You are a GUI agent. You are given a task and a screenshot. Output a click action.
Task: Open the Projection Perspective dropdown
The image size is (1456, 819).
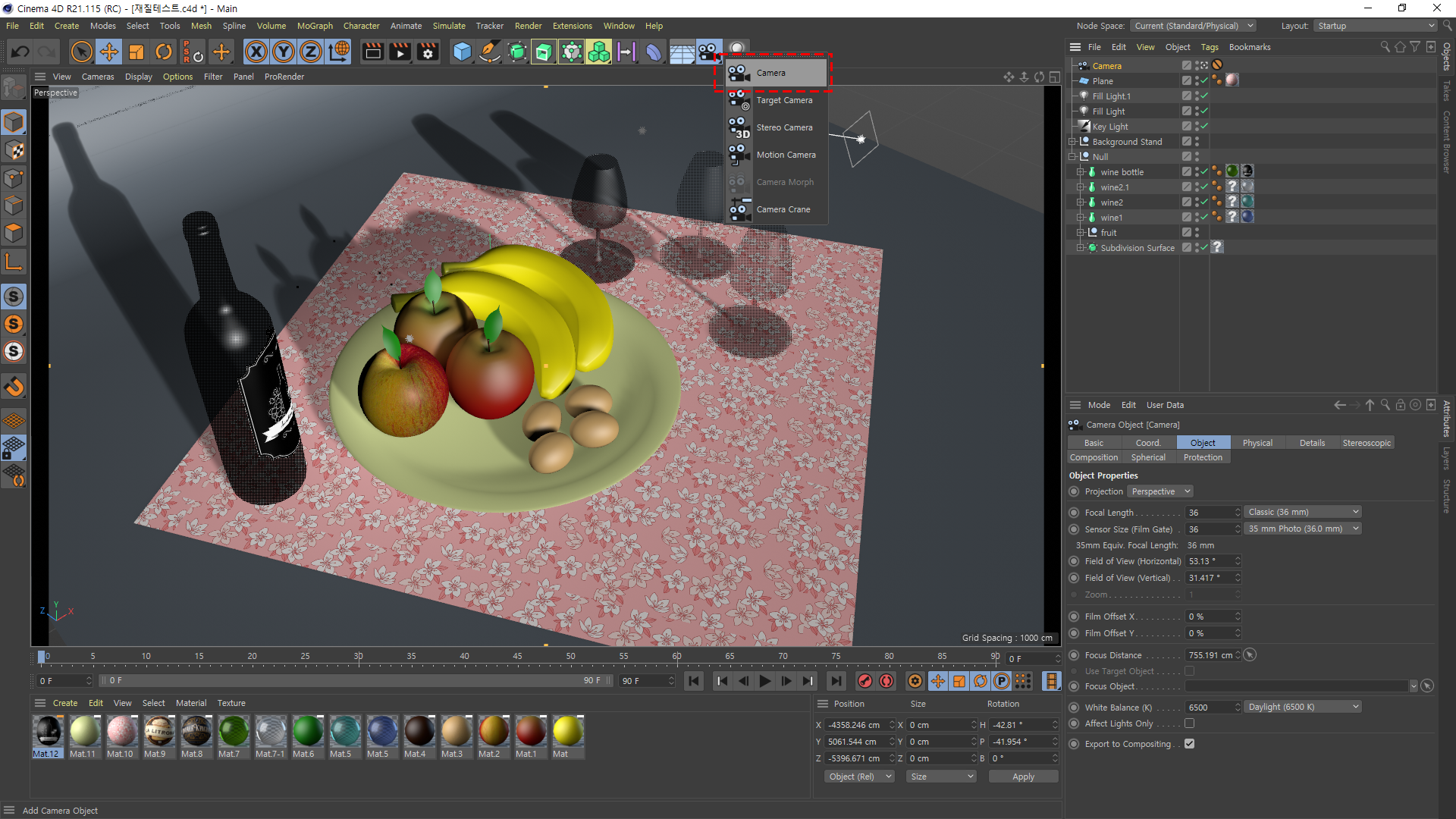tap(1160, 491)
